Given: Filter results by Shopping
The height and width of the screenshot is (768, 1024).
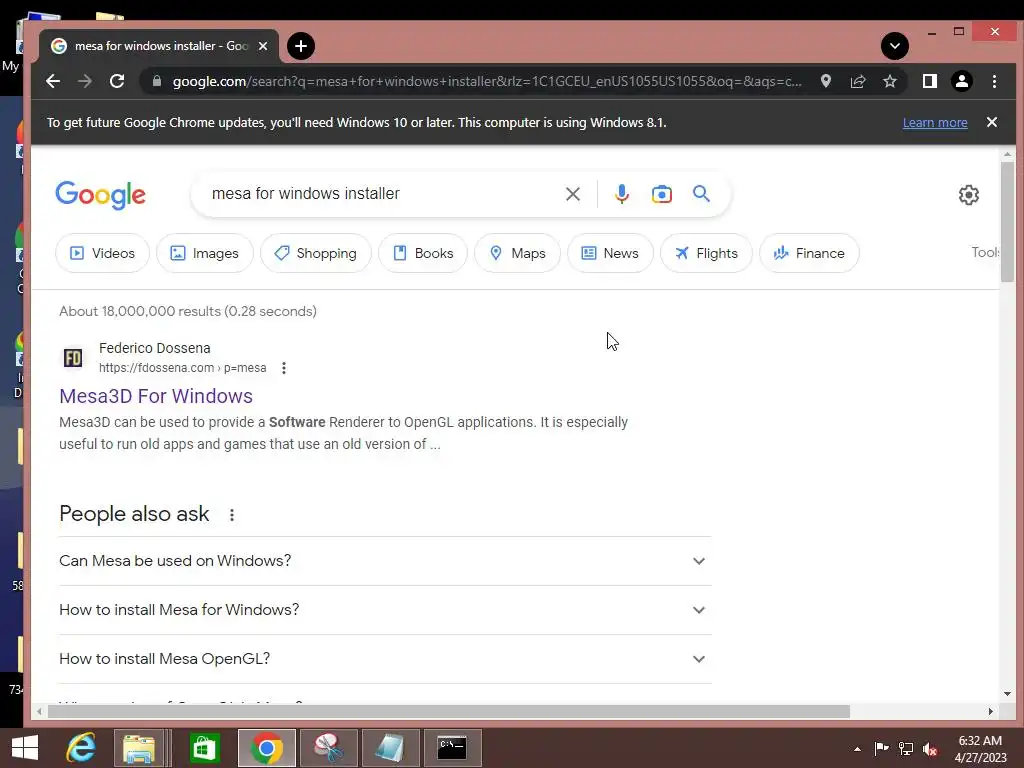Looking at the screenshot, I should (315, 253).
